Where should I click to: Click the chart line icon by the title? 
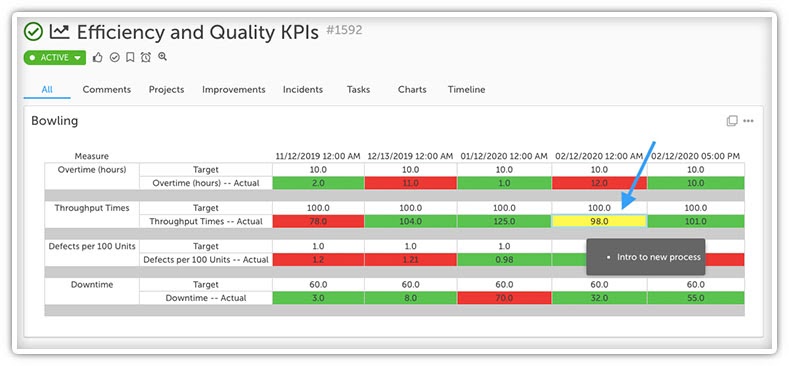[x=59, y=32]
